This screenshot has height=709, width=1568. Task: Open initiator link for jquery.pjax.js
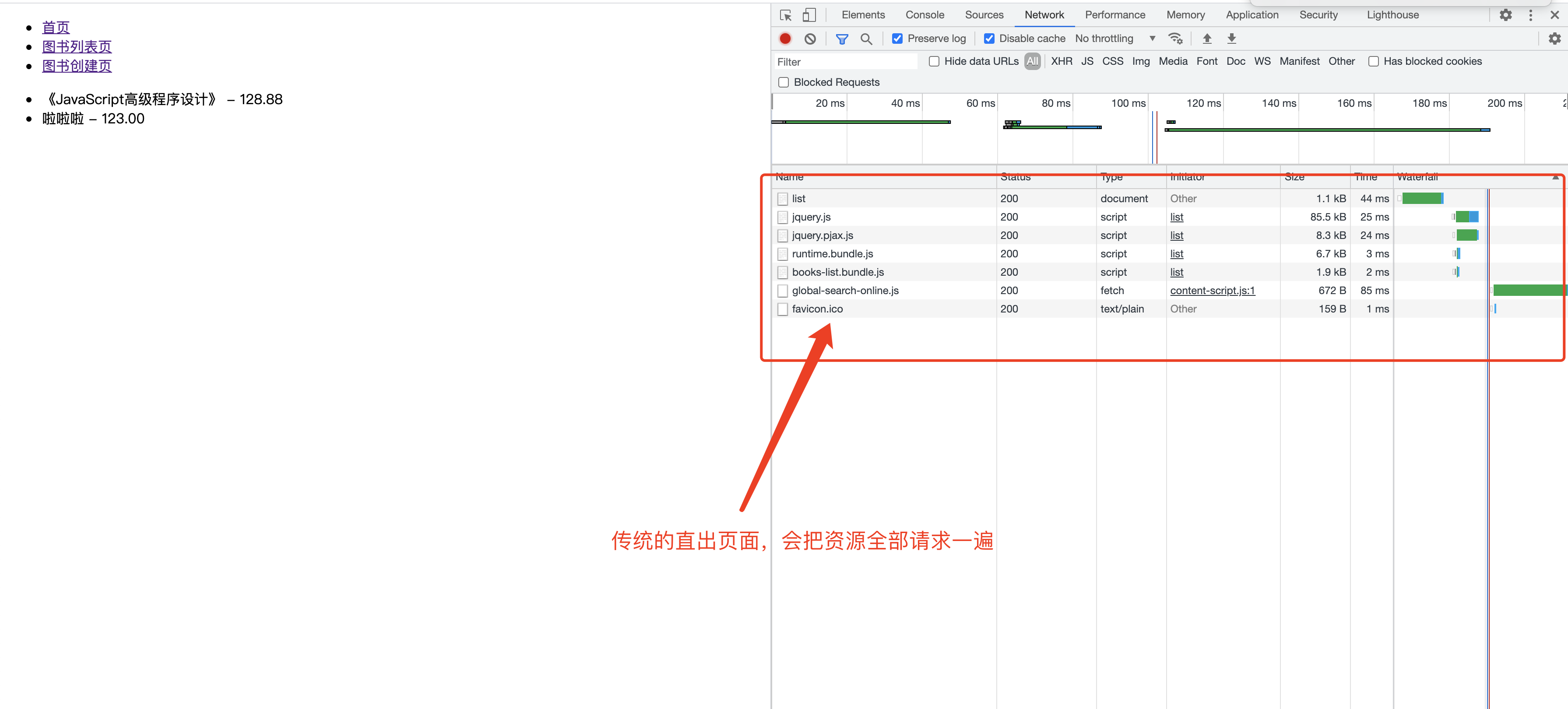(x=1177, y=235)
